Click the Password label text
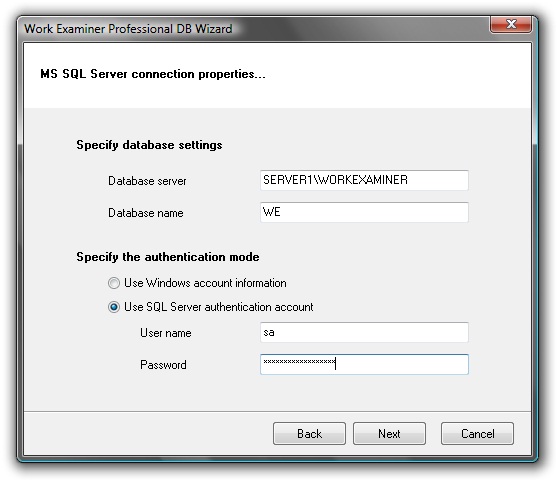The height and width of the screenshot is (482, 558). (163, 365)
